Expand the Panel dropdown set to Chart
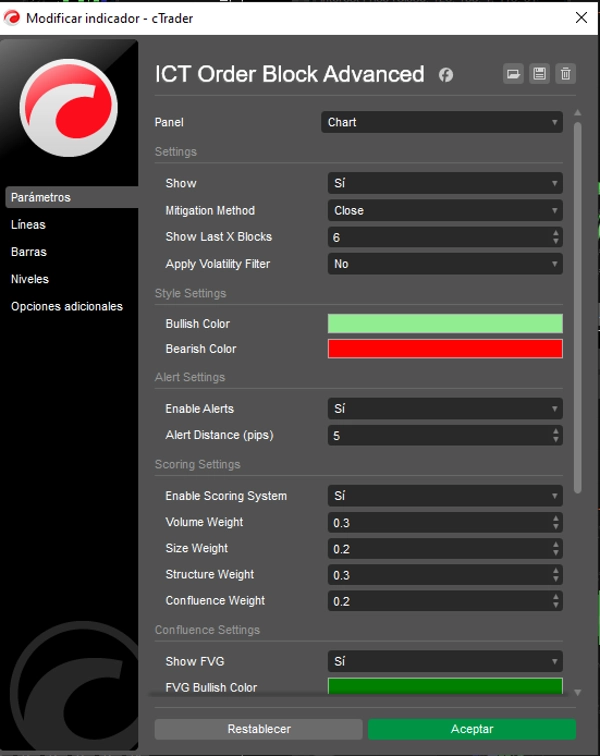 (x=445, y=122)
